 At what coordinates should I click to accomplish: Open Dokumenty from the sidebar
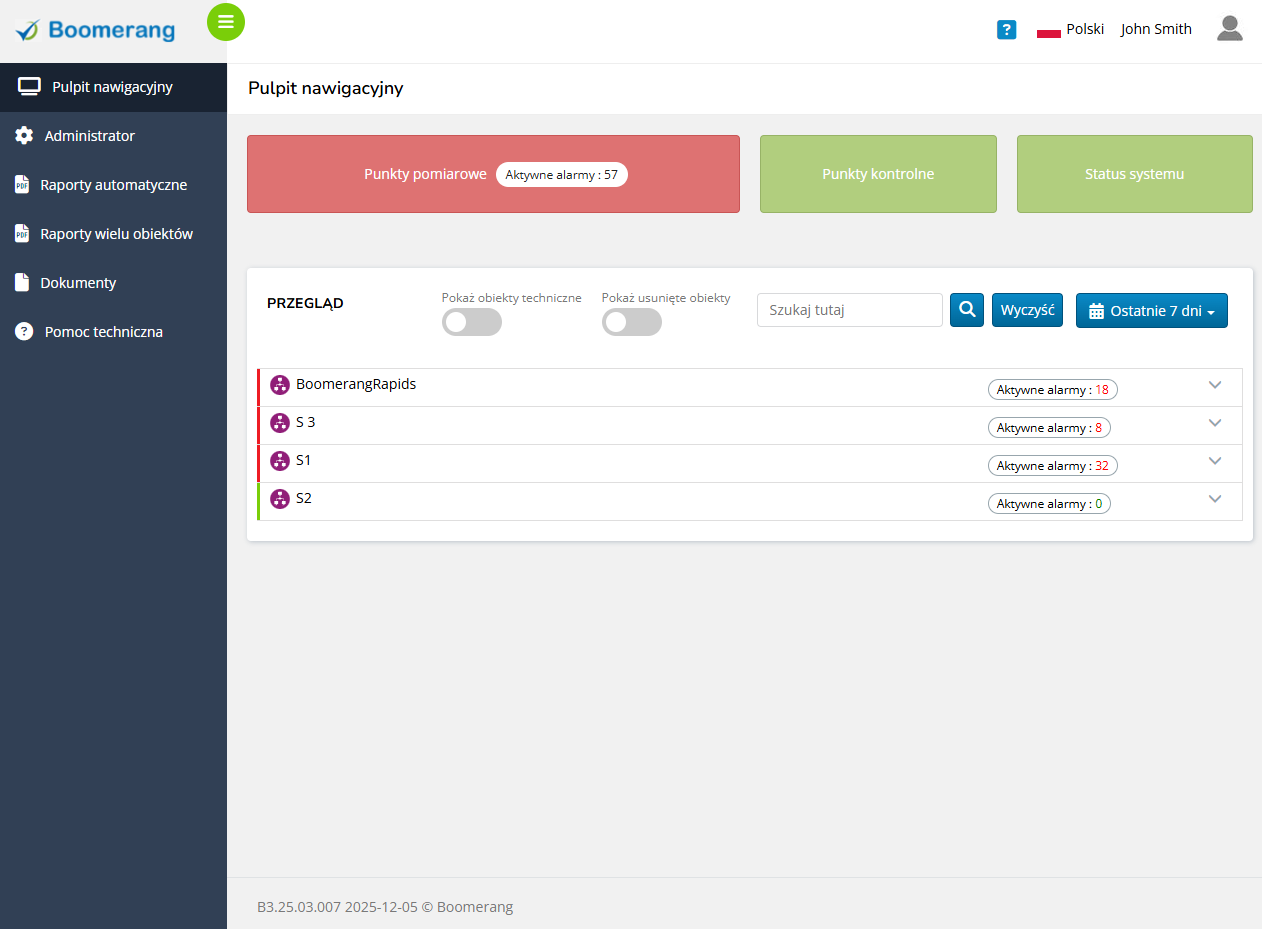tap(78, 283)
